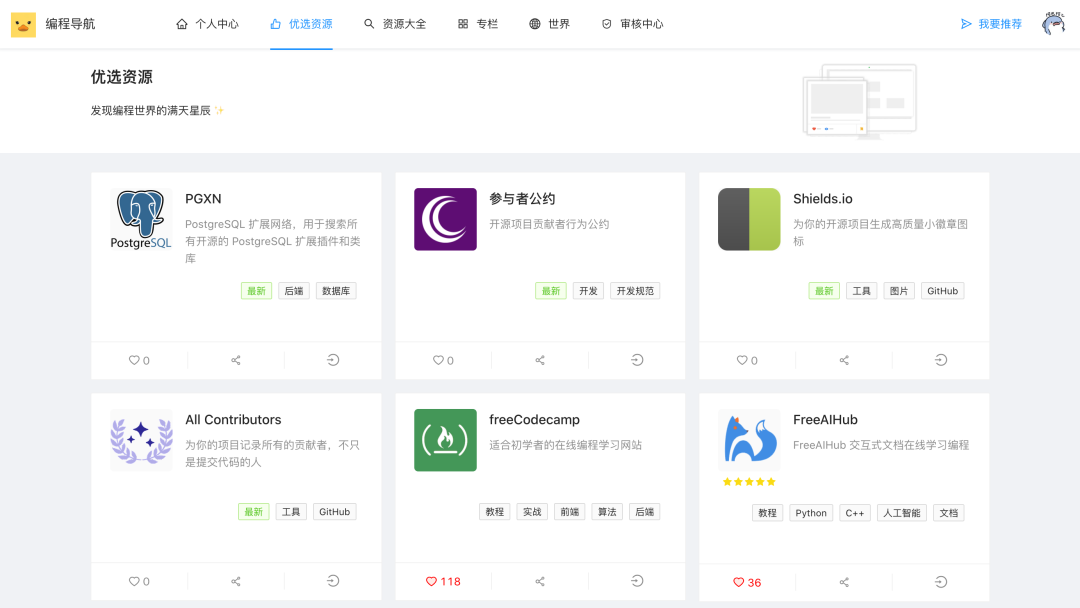Open PGXN resource via enter arrow icon
1080x608 pixels.
point(333,360)
